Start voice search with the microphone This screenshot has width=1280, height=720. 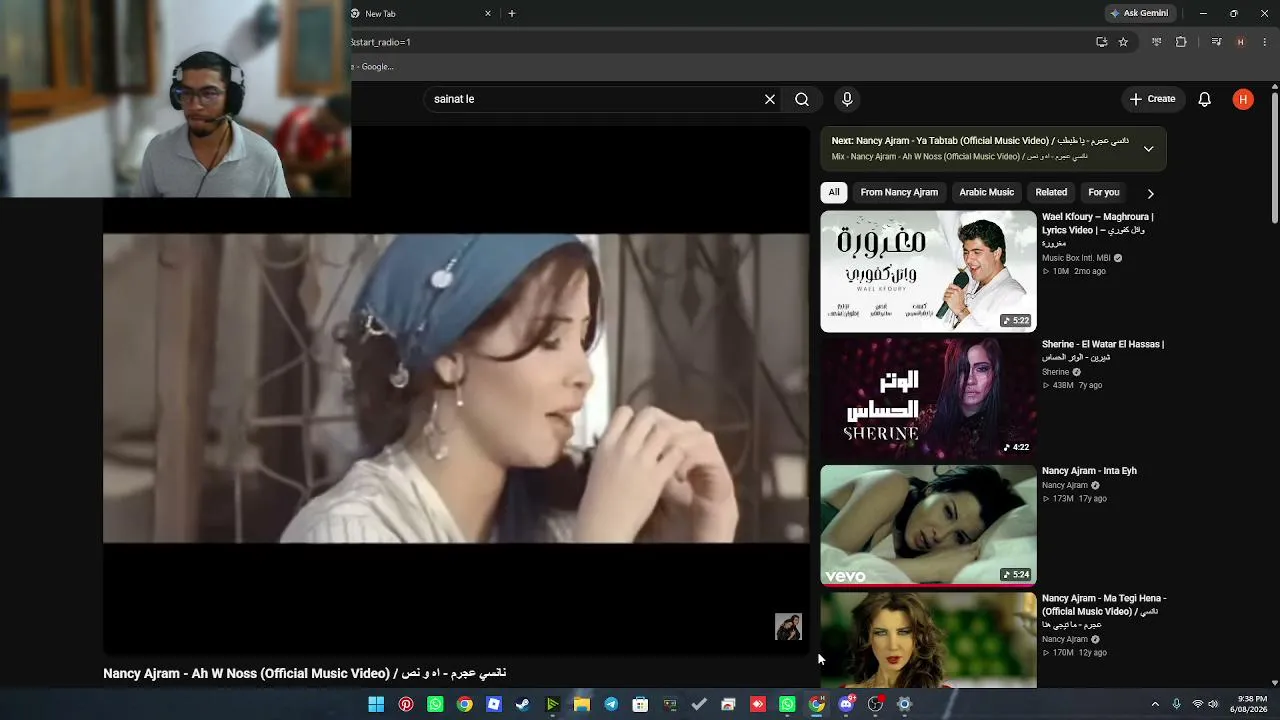pos(847,99)
